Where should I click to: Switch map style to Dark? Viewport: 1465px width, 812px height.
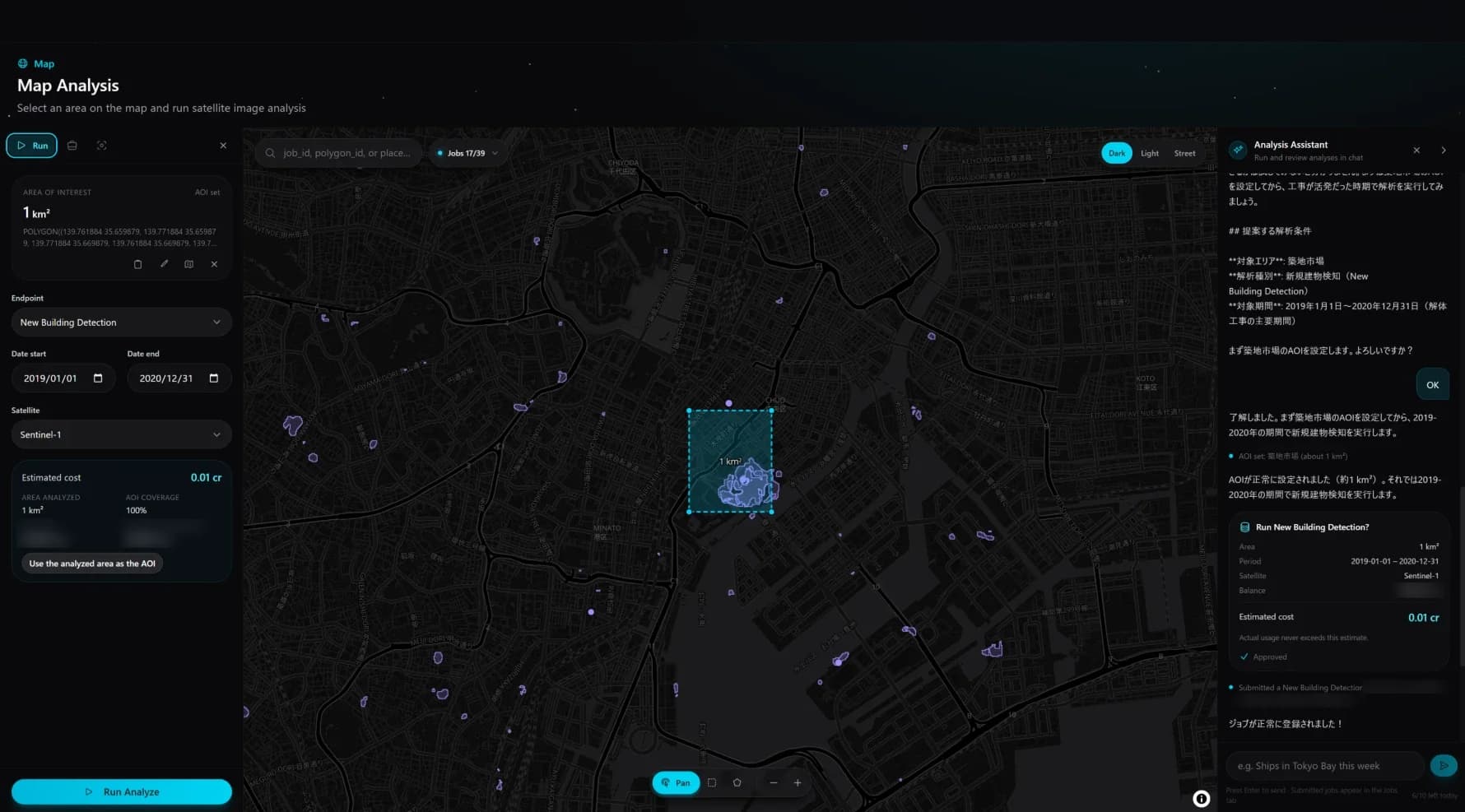click(x=1116, y=153)
